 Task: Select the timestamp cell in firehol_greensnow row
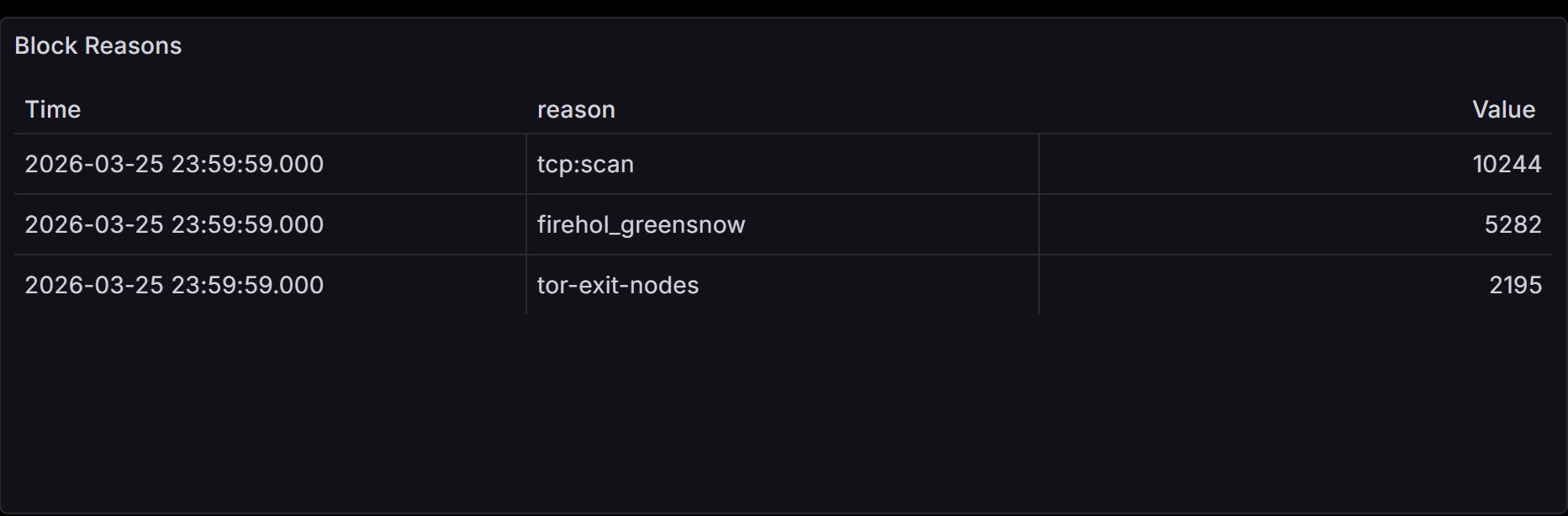pyautogui.click(x=270, y=224)
